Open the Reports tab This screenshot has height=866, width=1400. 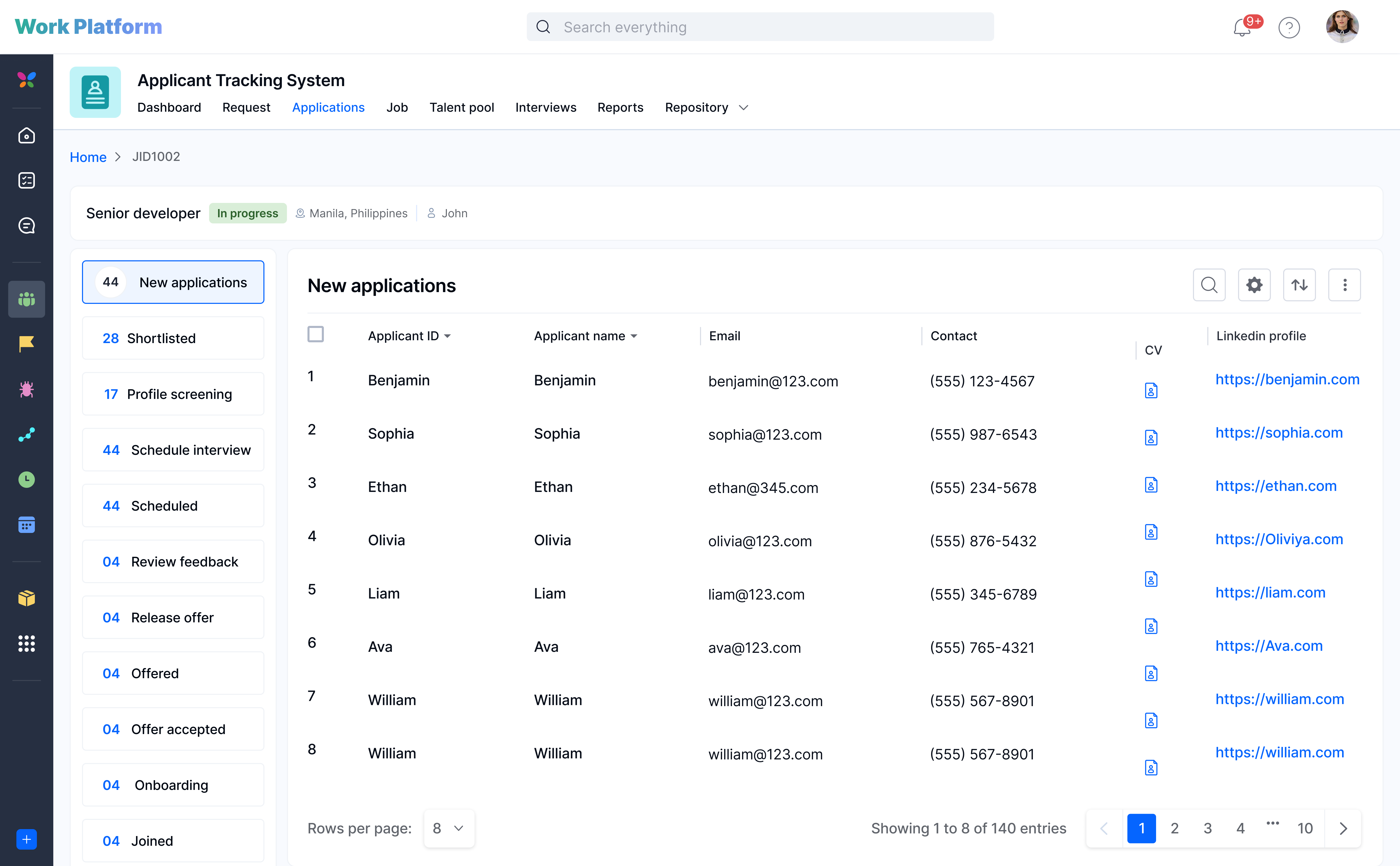pos(620,108)
